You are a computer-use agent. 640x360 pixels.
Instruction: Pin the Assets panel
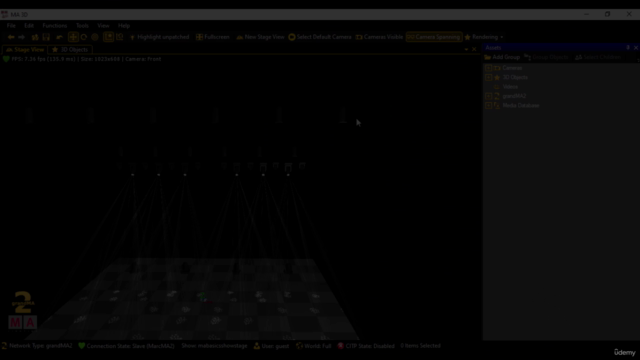(628, 48)
